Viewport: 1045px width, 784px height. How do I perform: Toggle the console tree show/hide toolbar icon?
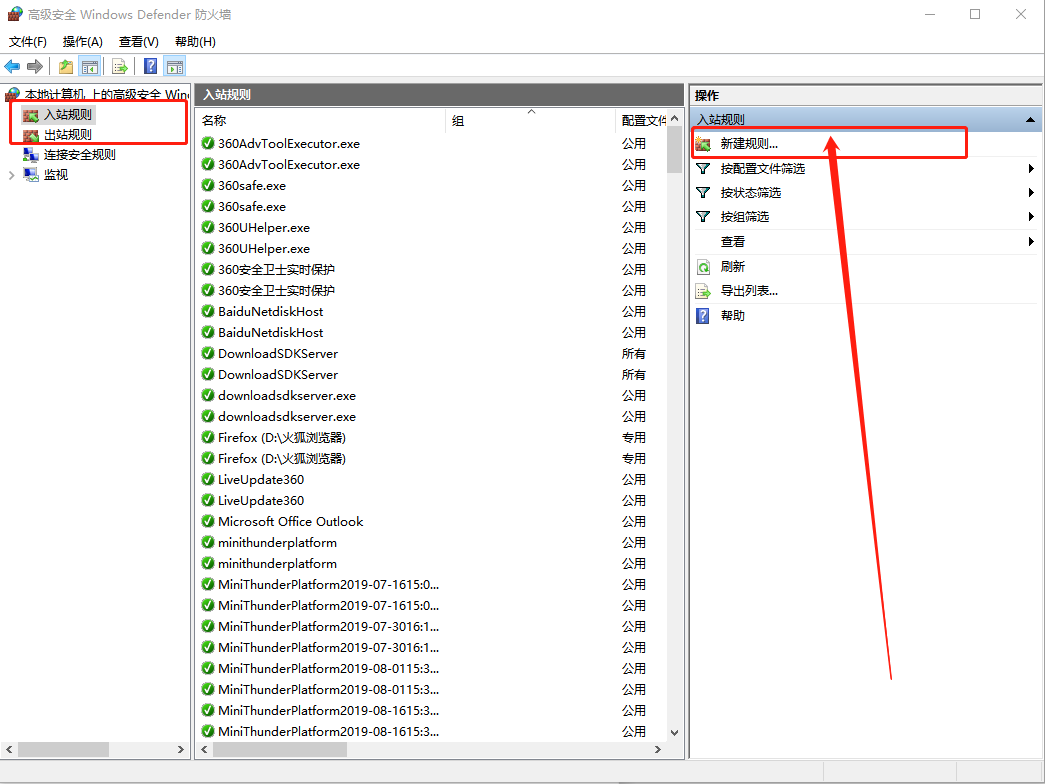[88, 66]
